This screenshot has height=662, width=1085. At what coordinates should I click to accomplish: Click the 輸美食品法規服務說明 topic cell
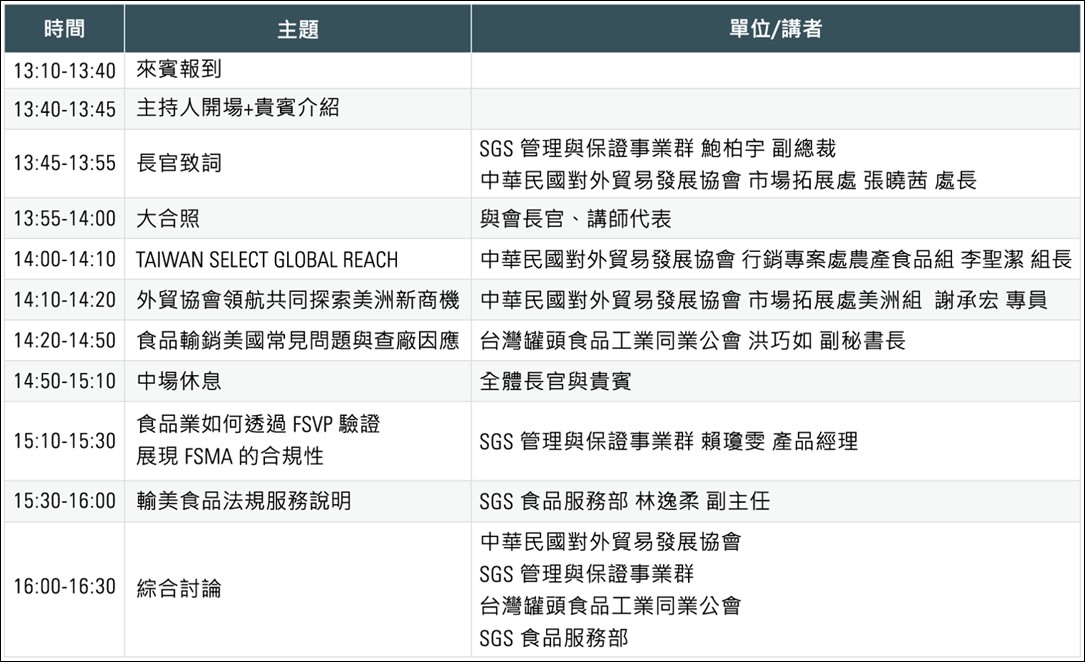tap(244, 501)
